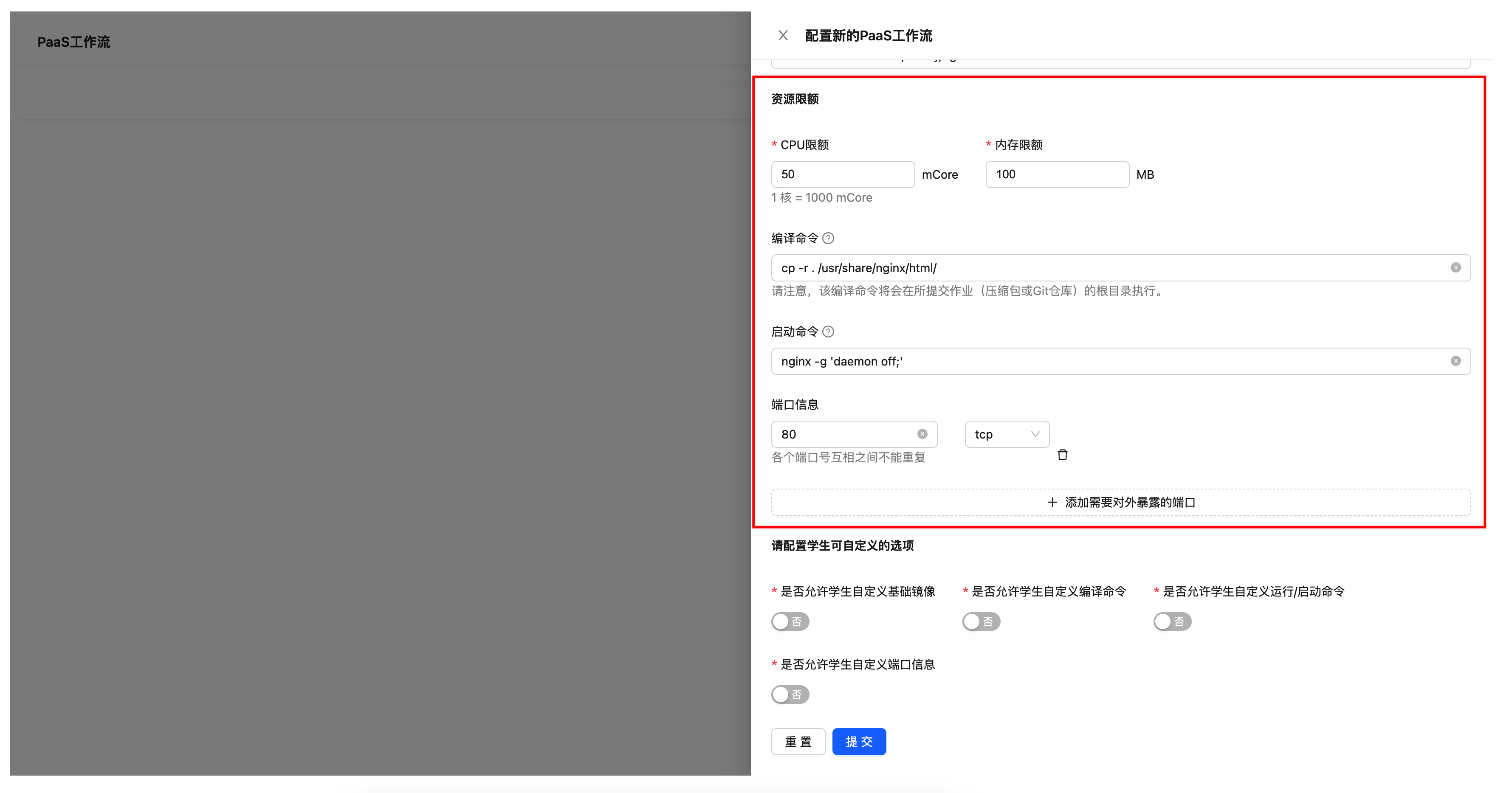
Task: Enable 是否允许学生自定义运行/启动命令 switch
Action: (x=1172, y=622)
